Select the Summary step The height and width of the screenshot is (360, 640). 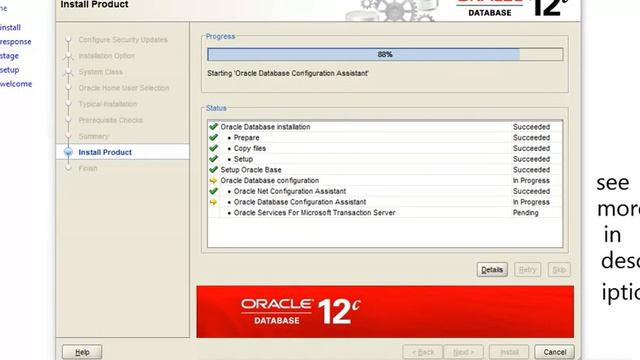93,136
